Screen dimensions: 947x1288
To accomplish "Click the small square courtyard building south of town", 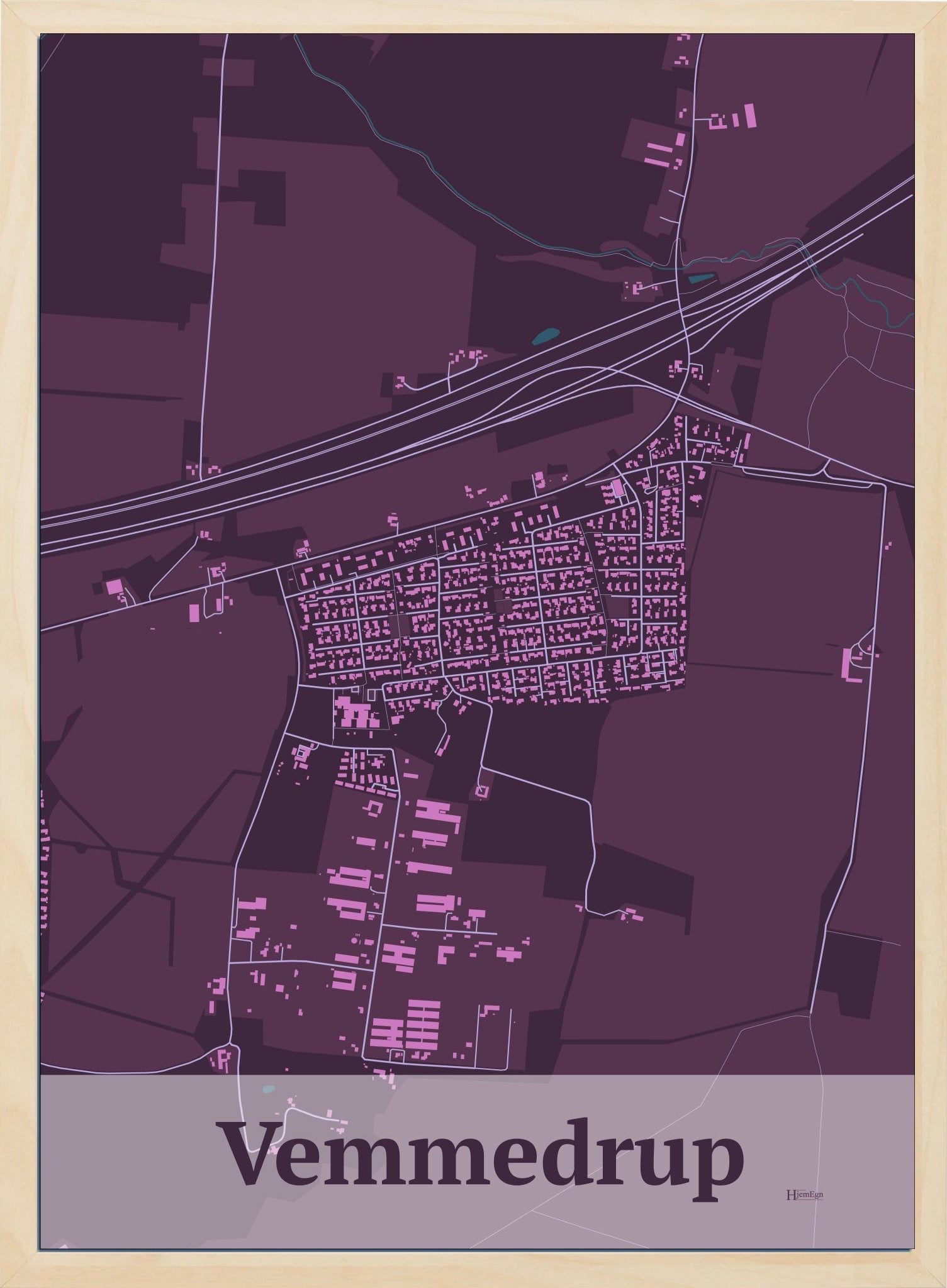I will pos(482,792).
